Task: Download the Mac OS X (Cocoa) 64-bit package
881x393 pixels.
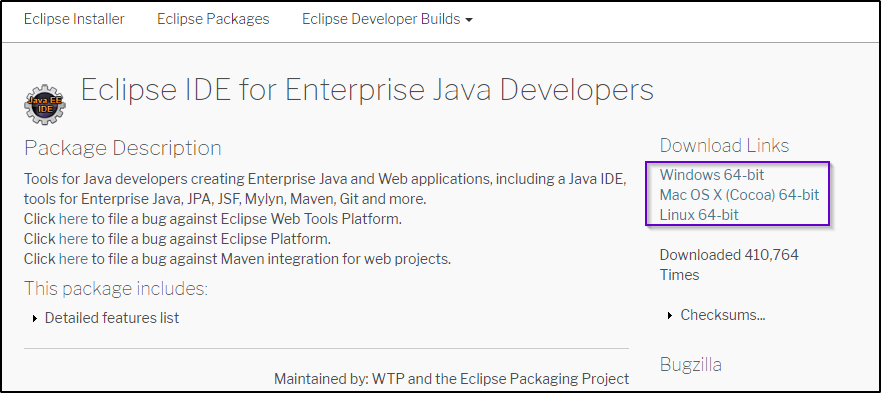Action: [739, 195]
